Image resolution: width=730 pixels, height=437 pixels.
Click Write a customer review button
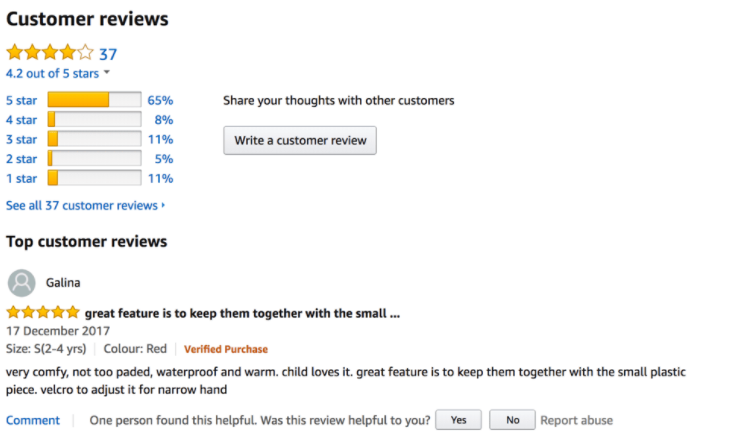click(x=300, y=141)
